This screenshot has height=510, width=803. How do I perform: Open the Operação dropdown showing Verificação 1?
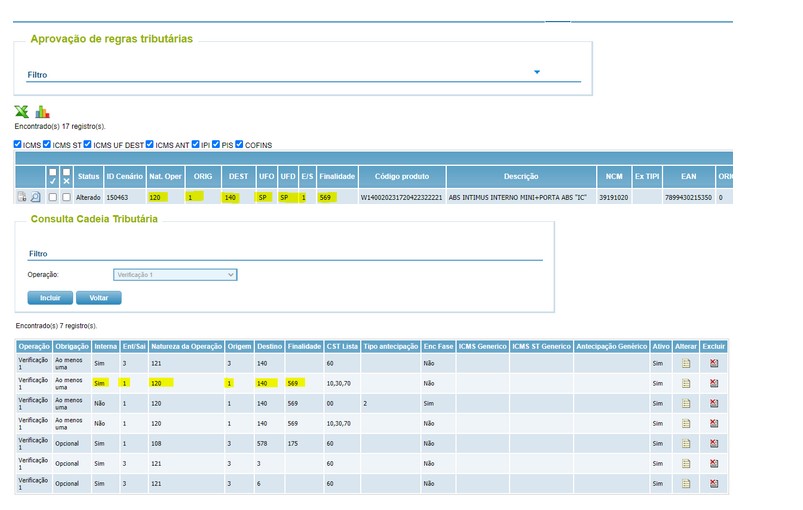pyautogui.click(x=175, y=275)
